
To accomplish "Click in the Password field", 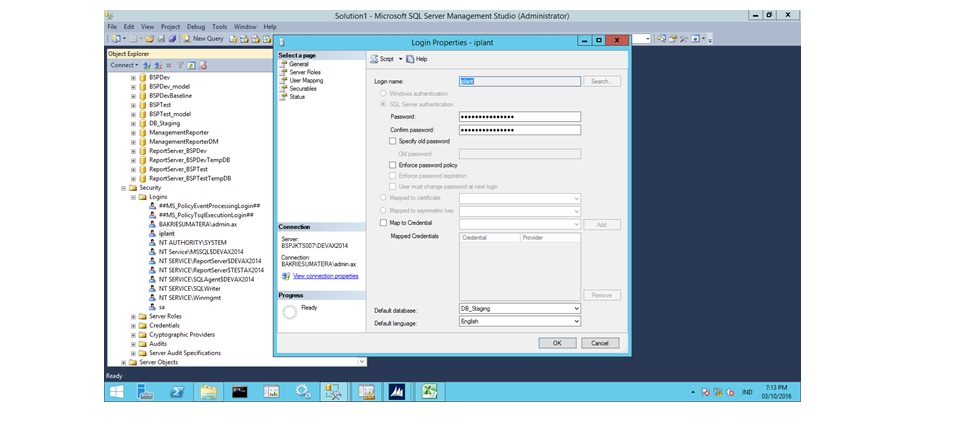I will click(520, 117).
